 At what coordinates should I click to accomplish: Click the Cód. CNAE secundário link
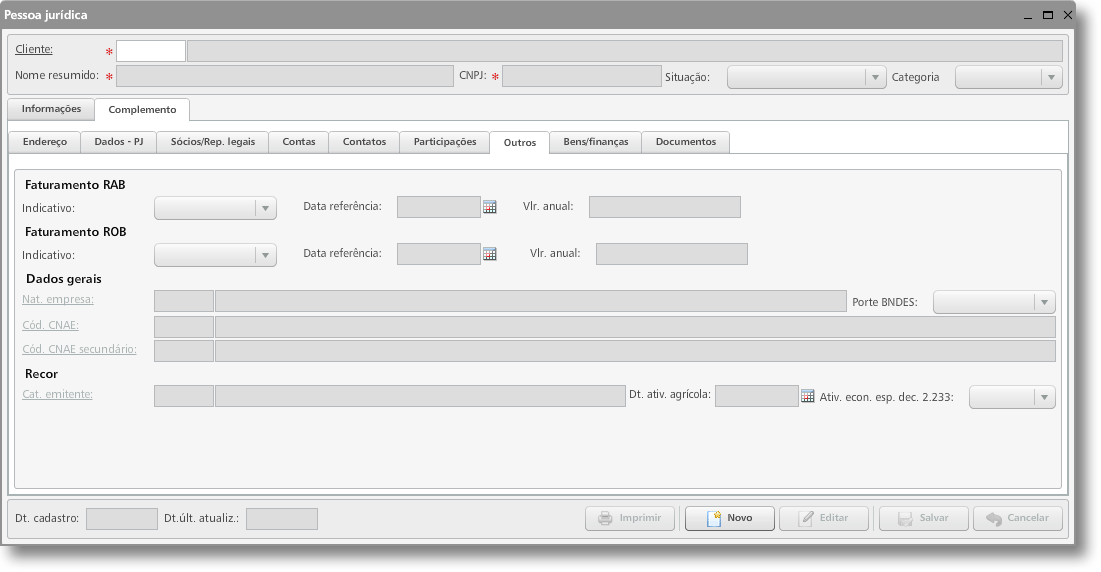point(79,349)
